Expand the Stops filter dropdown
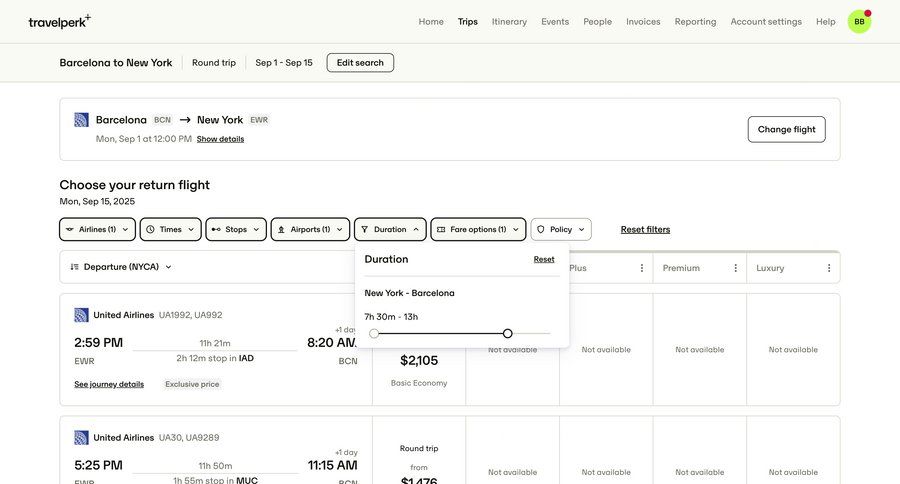The height and width of the screenshot is (484, 900). coord(236,229)
